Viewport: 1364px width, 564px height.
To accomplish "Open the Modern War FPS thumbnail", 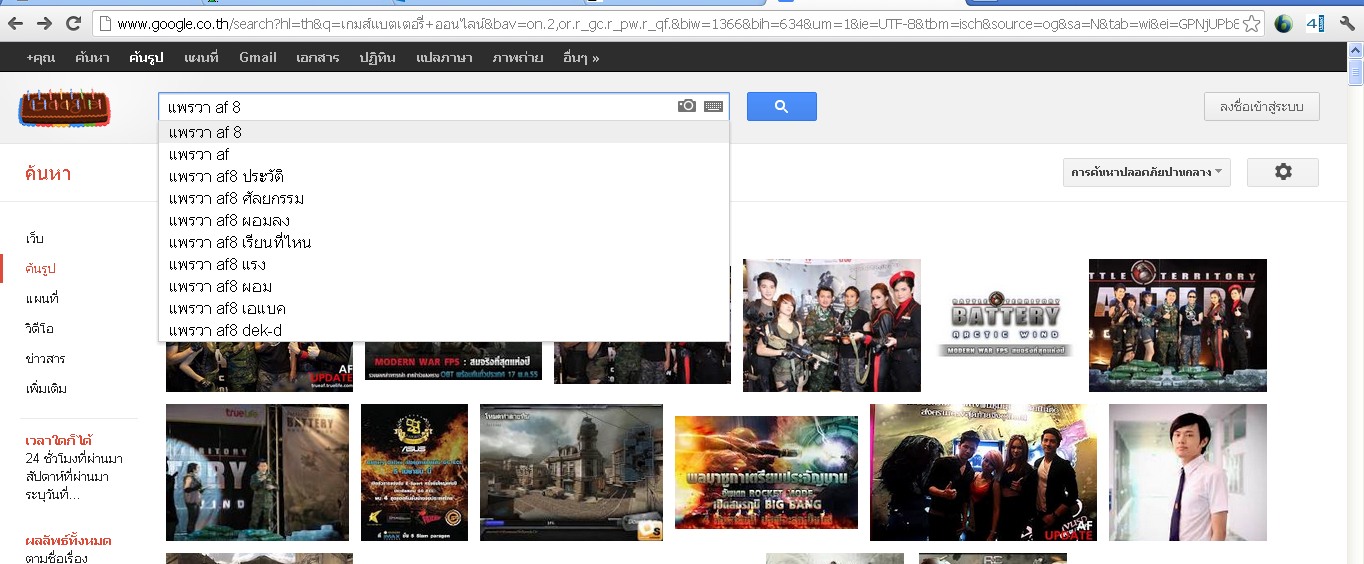I will (453, 361).
